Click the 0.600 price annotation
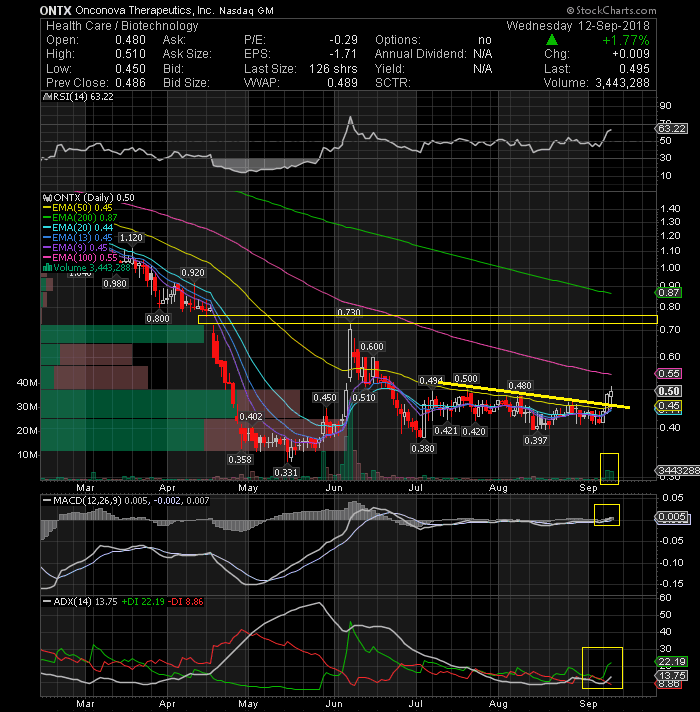The height and width of the screenshot is (712, 700). point(372,346)
